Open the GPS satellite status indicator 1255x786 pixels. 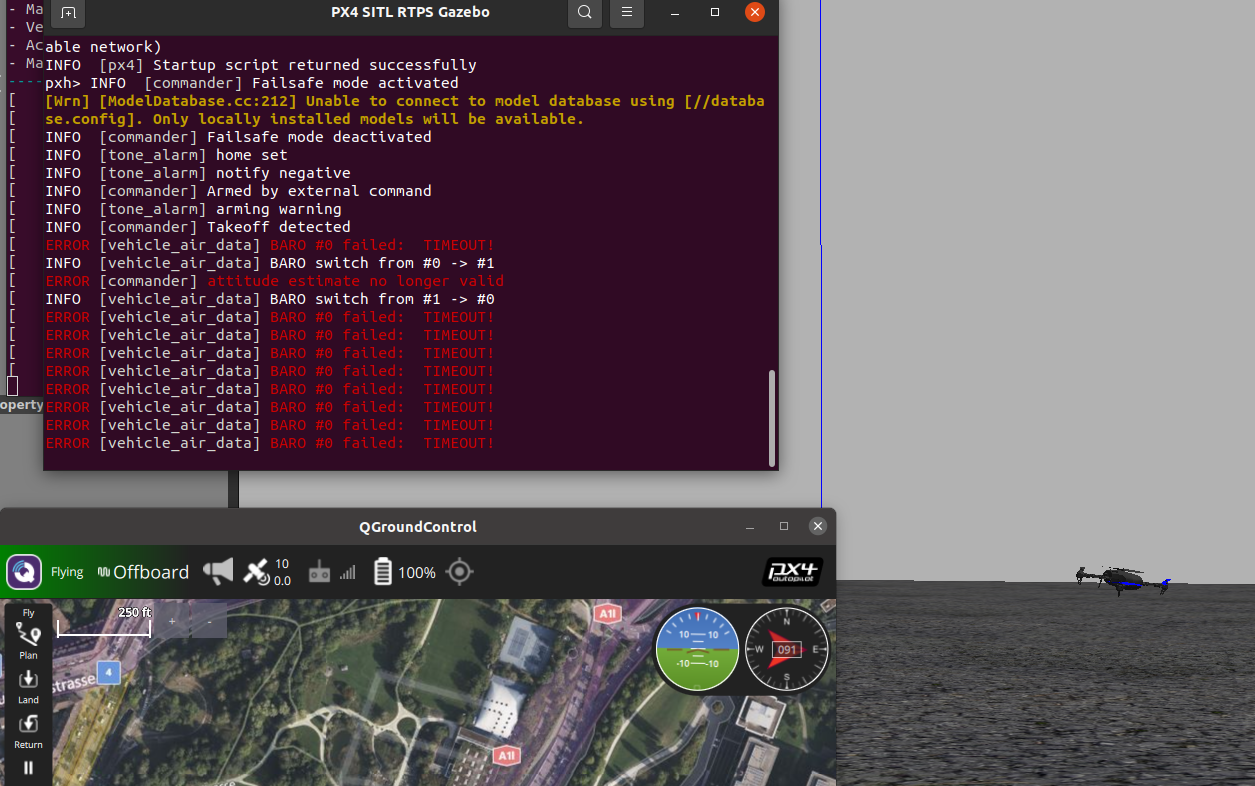[x=267, y=572]
